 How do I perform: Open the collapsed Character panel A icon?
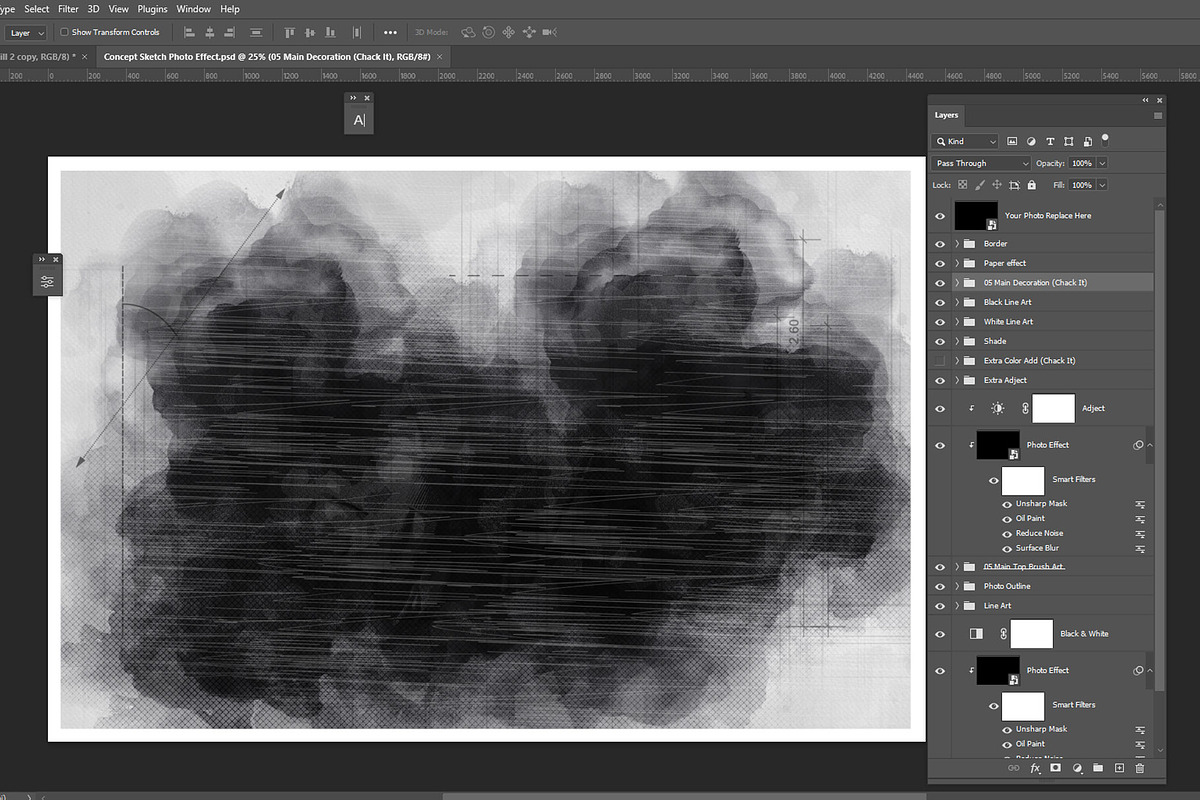click(x=359, y=120)
